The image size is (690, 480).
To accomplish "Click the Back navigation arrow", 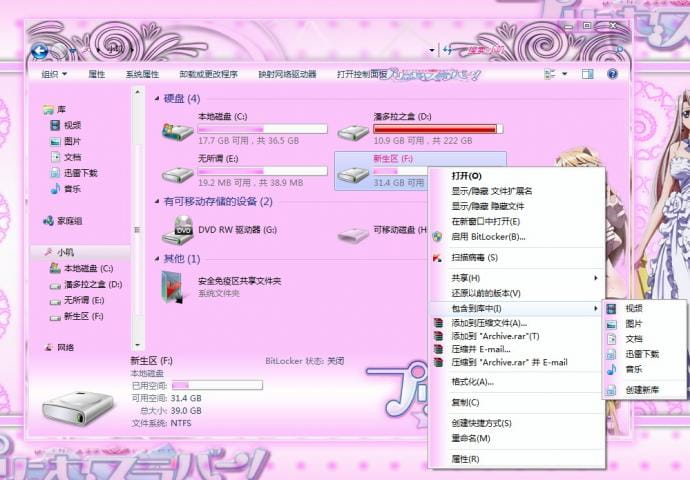I will coord(40,51).
